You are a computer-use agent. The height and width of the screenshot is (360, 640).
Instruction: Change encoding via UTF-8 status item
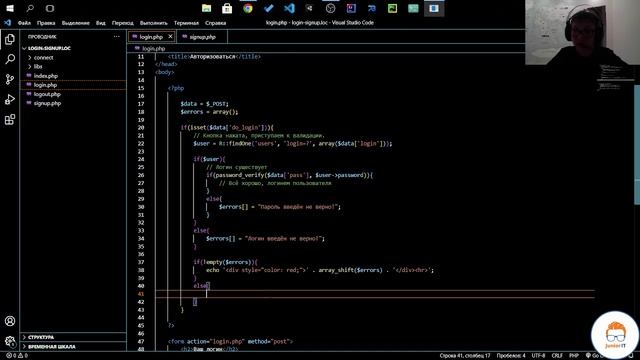coord(538,356)
